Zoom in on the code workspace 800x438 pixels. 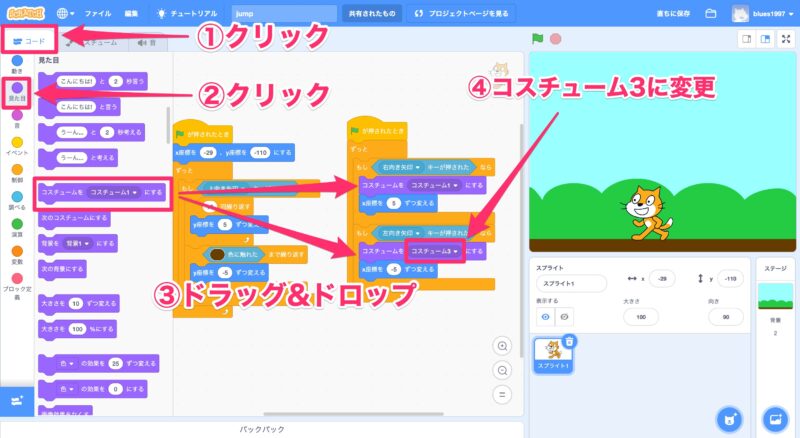(x=502, y=346)
